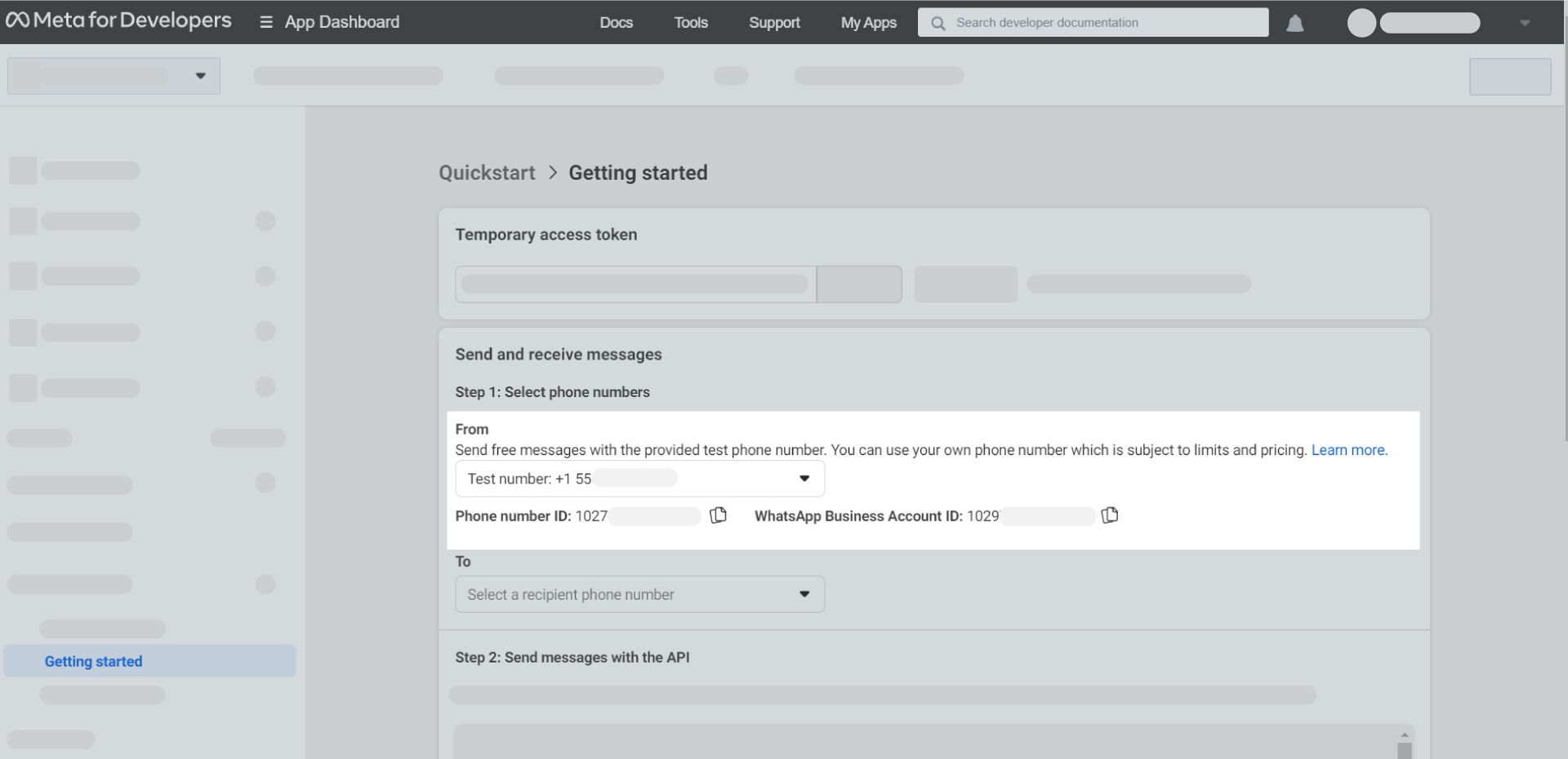Open the Tools menu
The image size is (1568, 759).
point(690,22)
